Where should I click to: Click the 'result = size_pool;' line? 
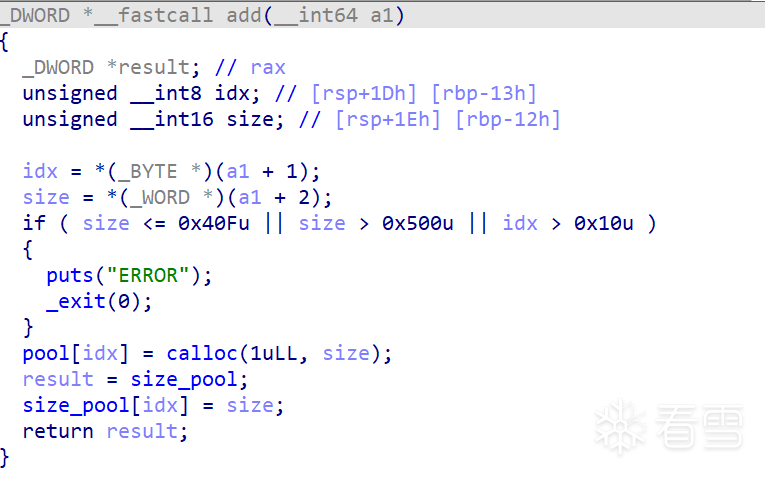135,379
